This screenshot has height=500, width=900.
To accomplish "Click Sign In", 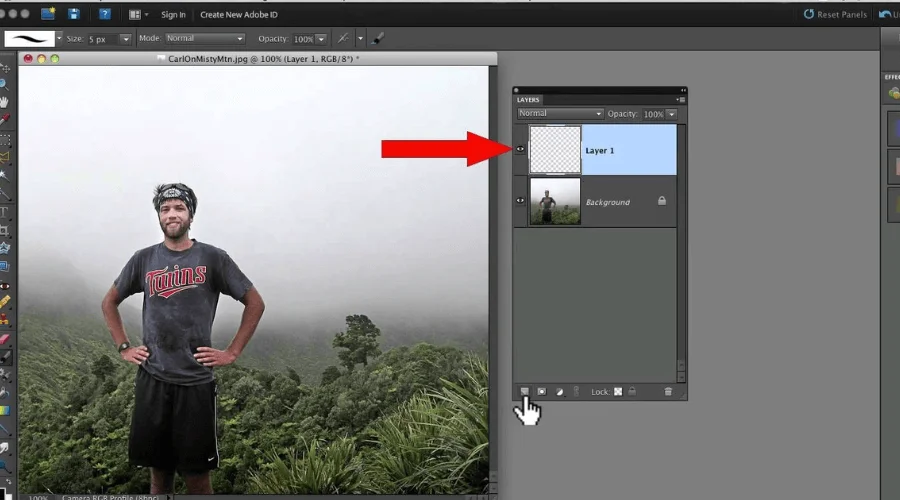I will (173, 14).
